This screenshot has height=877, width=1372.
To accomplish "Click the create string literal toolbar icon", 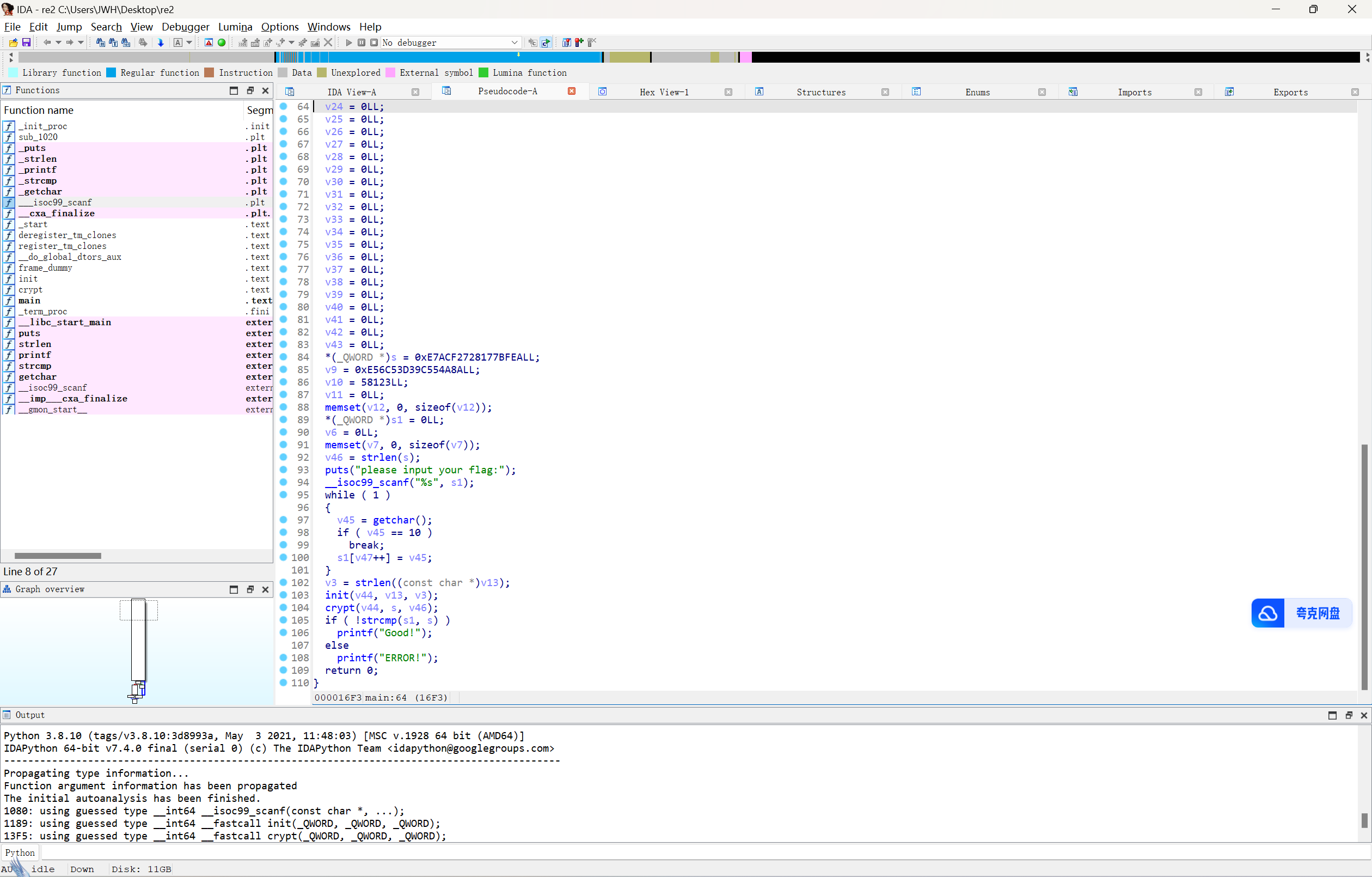I will 268,43.
